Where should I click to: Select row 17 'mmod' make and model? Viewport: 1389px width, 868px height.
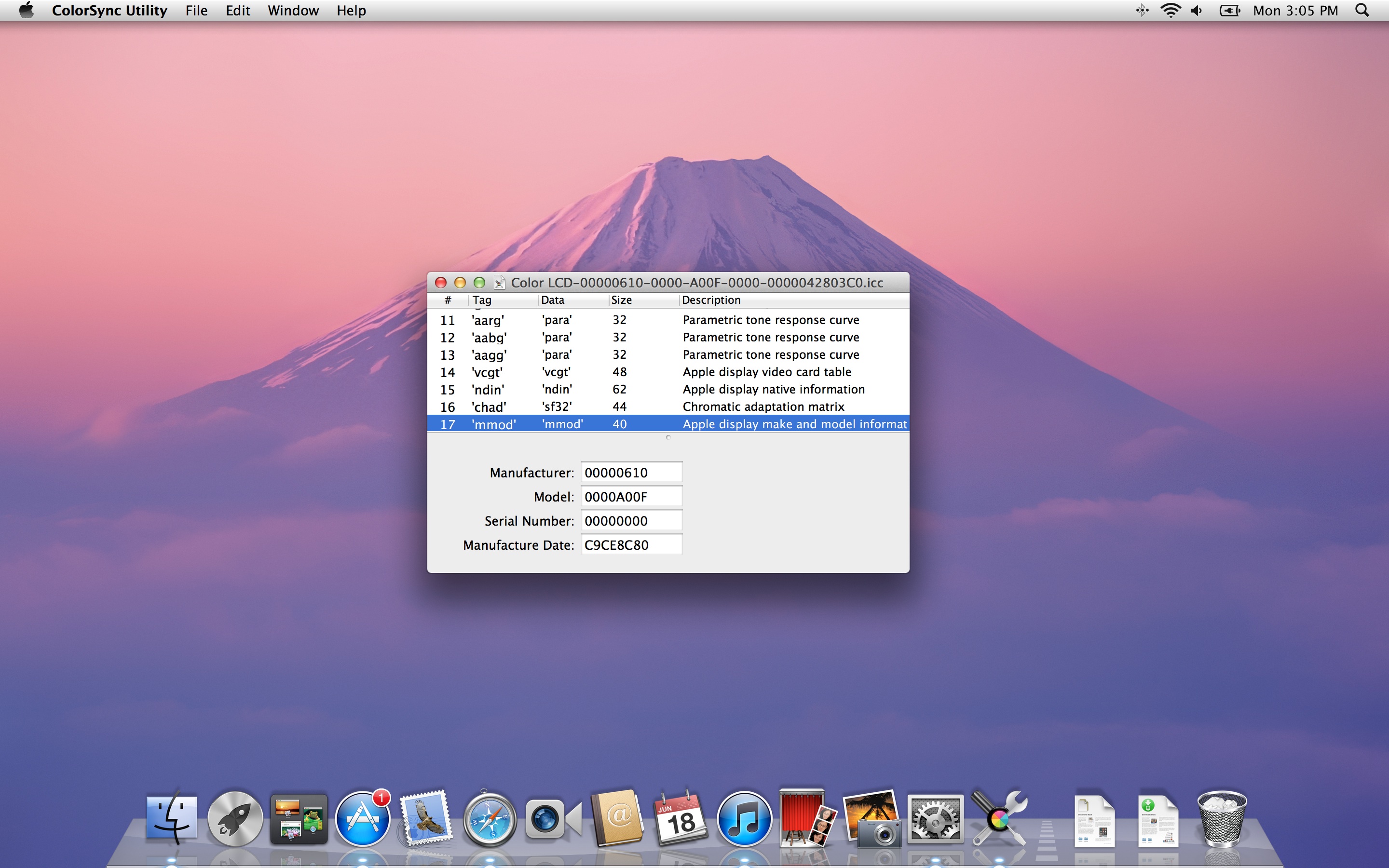point(668,424)
